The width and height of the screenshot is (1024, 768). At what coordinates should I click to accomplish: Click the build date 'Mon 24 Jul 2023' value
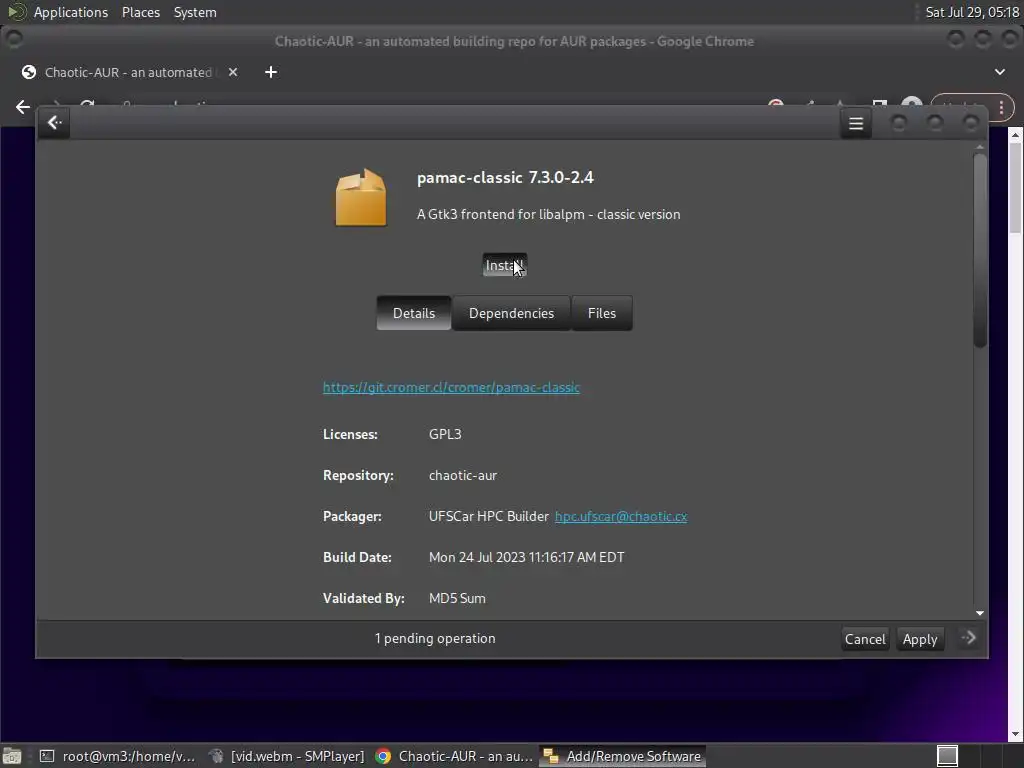click(526, 557)
